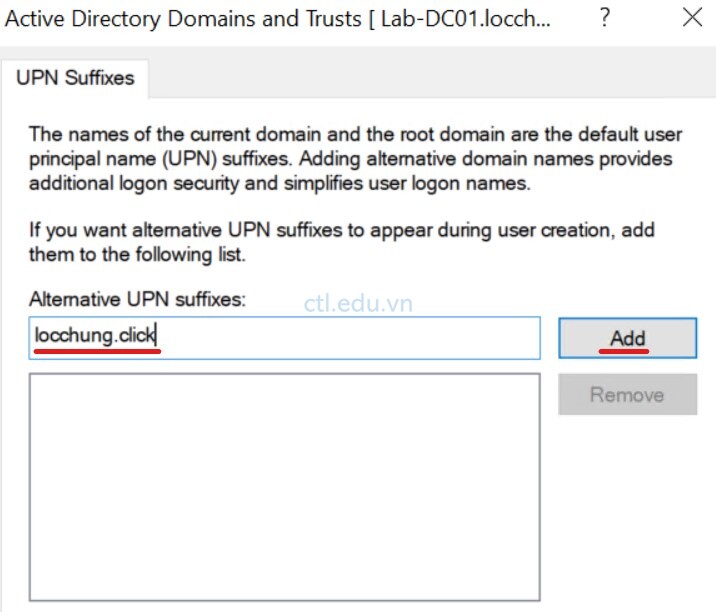Click the Active Directory Domains and Trusts title
Image resolution: width=716 pixels, height=612 pixels.
click(183, 19)
